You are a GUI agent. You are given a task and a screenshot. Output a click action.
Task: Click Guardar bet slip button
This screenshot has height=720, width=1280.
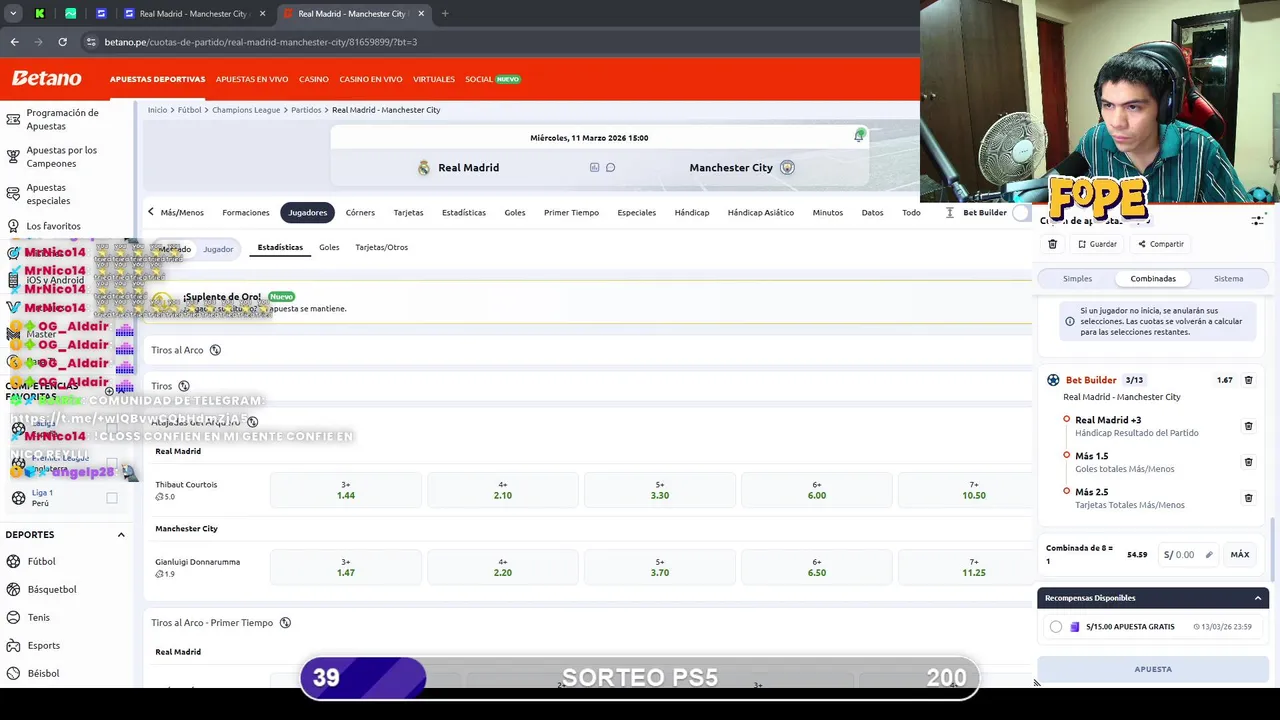pos(1097,244)
